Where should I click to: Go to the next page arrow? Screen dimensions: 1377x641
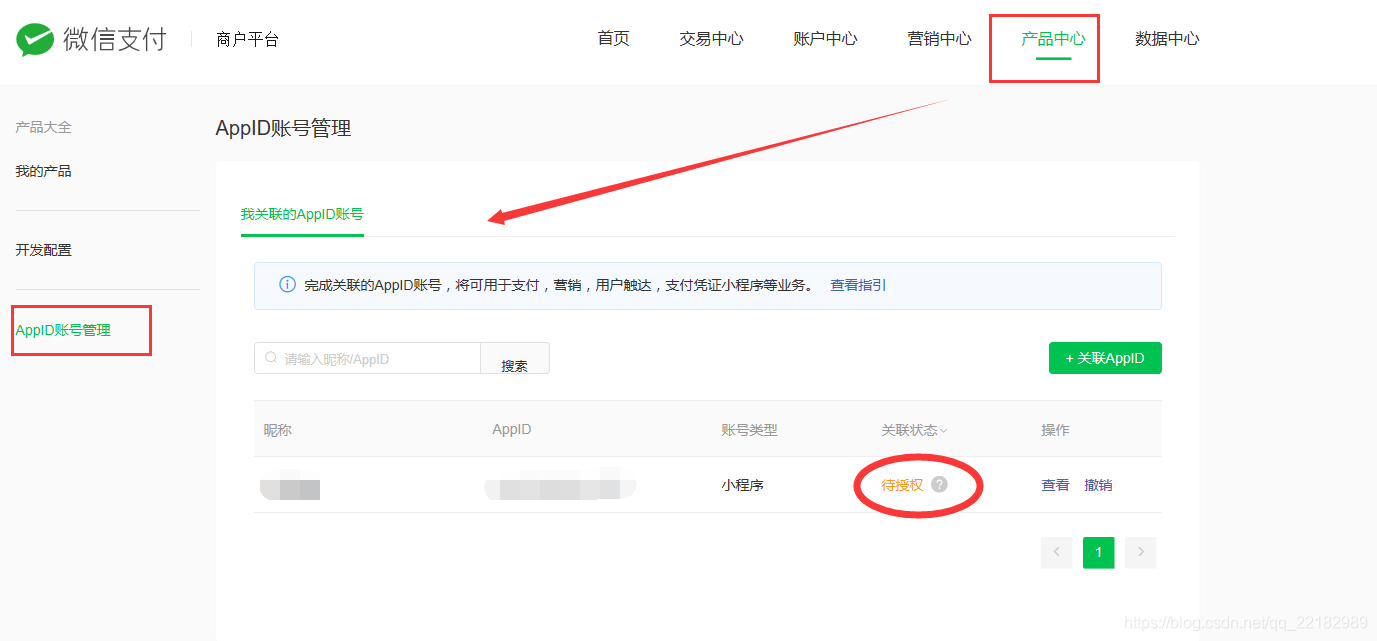pos(1140,552)
